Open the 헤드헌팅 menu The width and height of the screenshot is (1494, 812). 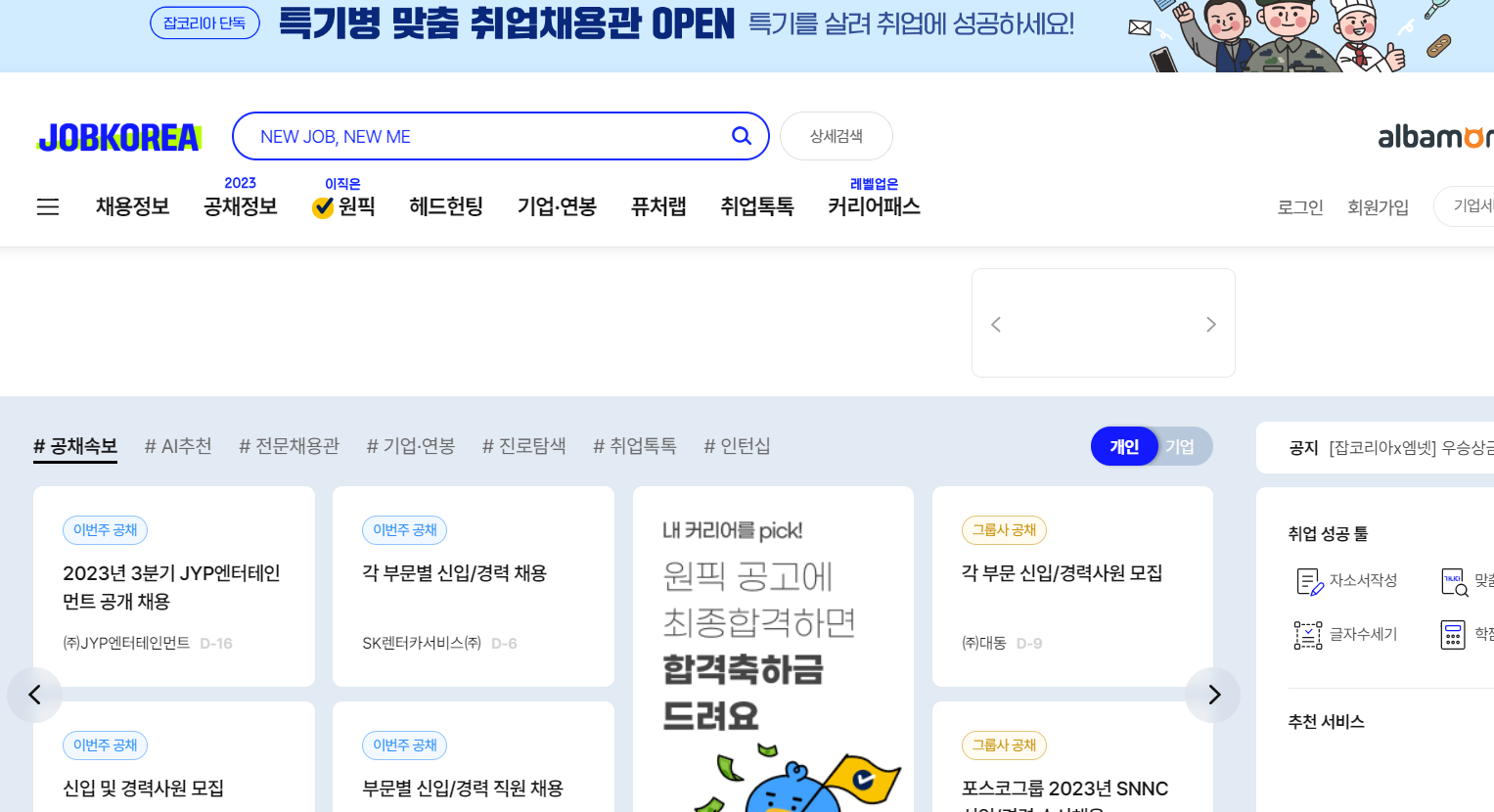[x=446, y=206]
